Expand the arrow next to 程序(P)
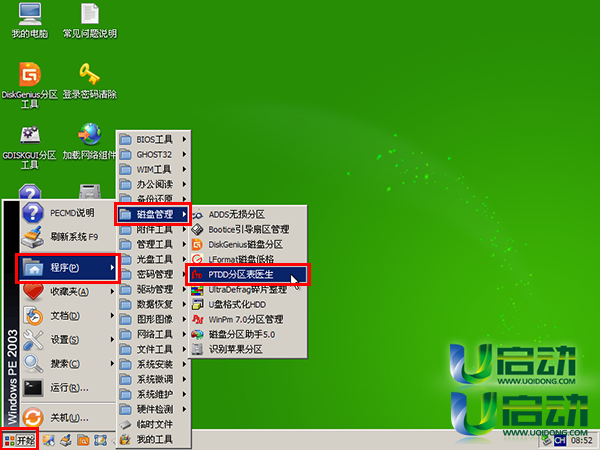 coord(112,267)
